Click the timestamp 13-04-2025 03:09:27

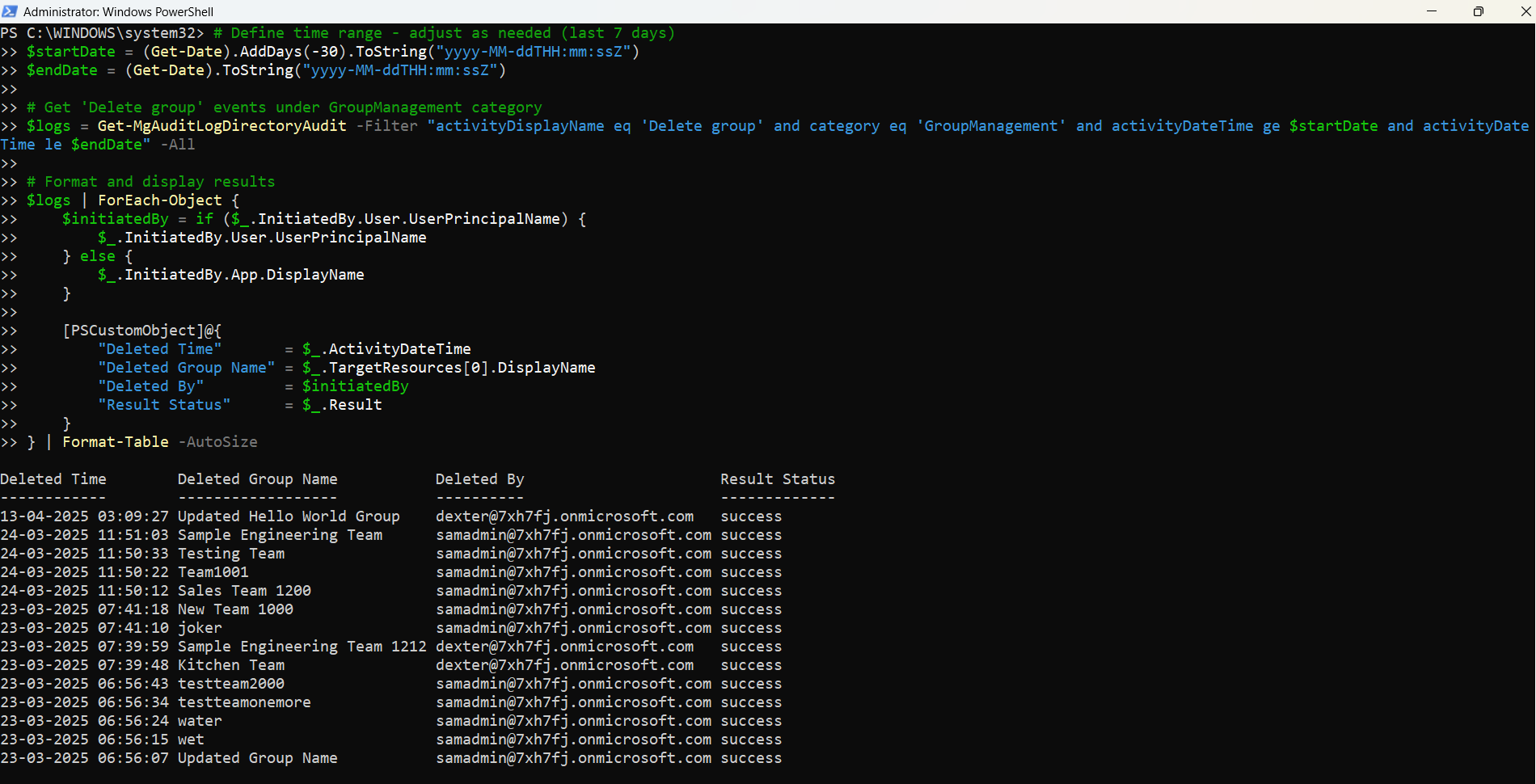point(84,516)
